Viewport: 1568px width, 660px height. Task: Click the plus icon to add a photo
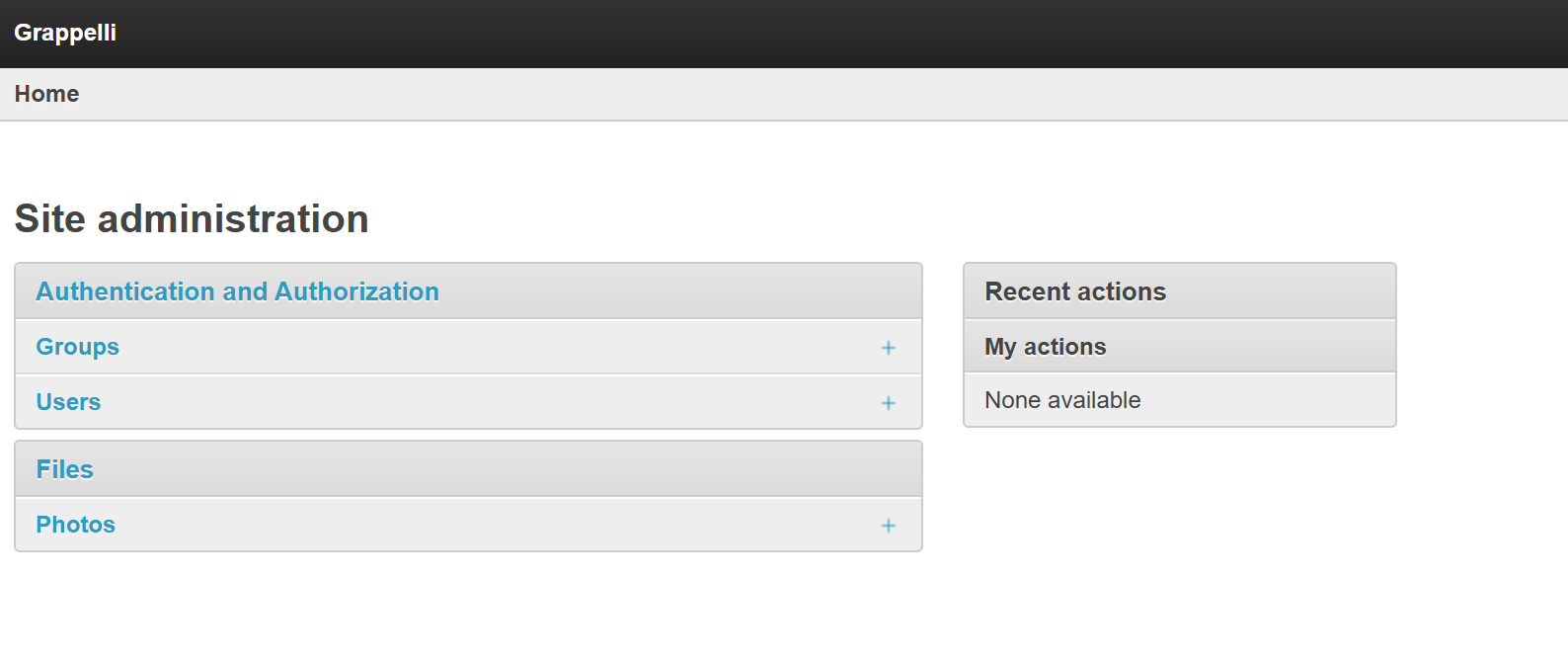point(888,526)
